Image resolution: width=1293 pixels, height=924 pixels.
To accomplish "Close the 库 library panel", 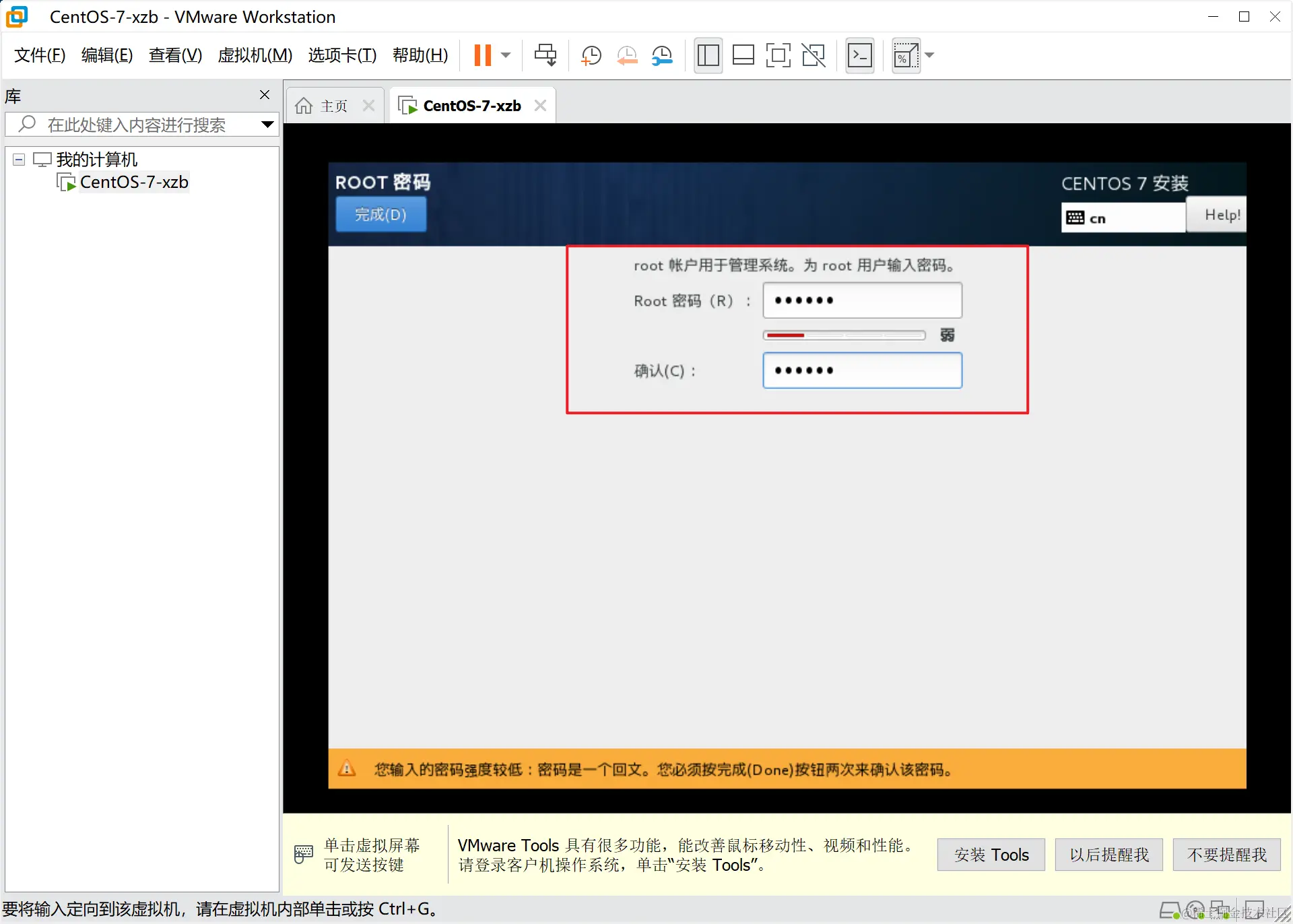I will point(265,95).
